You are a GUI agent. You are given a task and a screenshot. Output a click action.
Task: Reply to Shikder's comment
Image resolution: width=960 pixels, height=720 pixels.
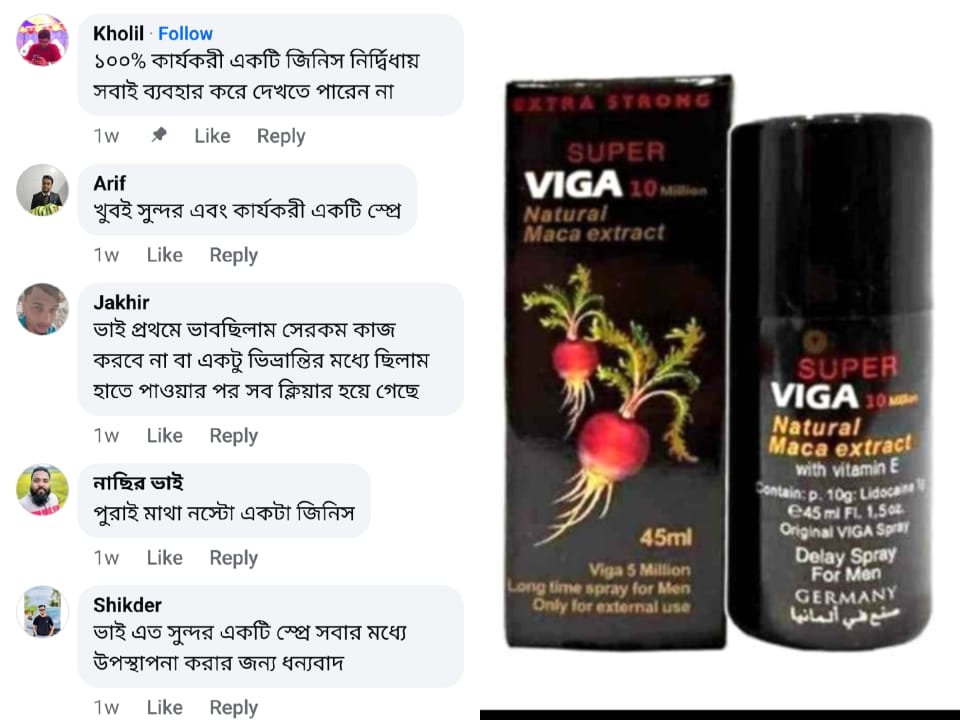point(234,708)
